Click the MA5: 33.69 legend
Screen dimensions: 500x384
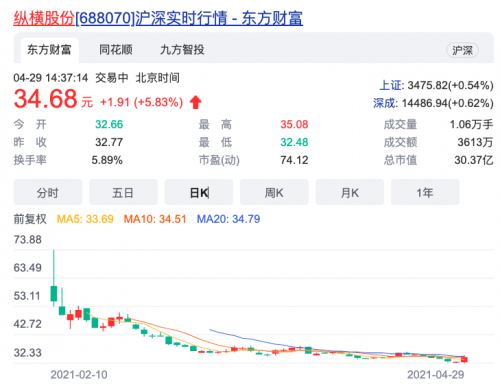tap(85, 219)
